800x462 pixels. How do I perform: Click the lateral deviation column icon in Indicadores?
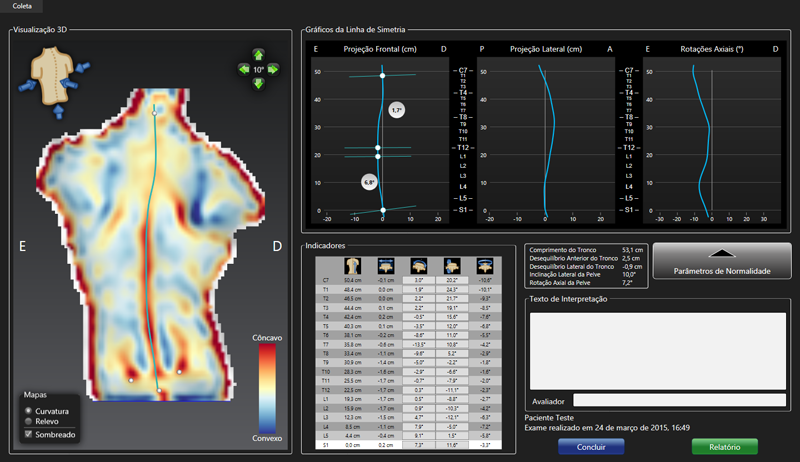(386, 266)
